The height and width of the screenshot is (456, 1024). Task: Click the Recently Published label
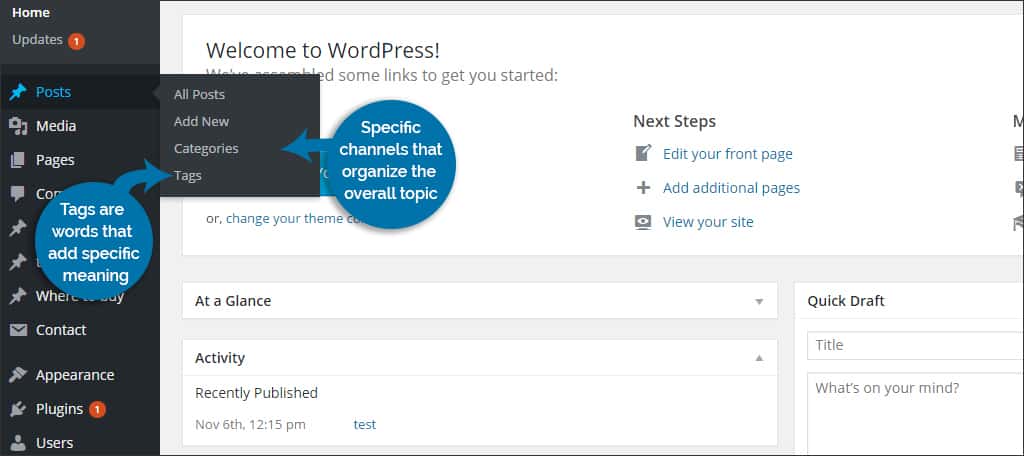coord(257,393)
